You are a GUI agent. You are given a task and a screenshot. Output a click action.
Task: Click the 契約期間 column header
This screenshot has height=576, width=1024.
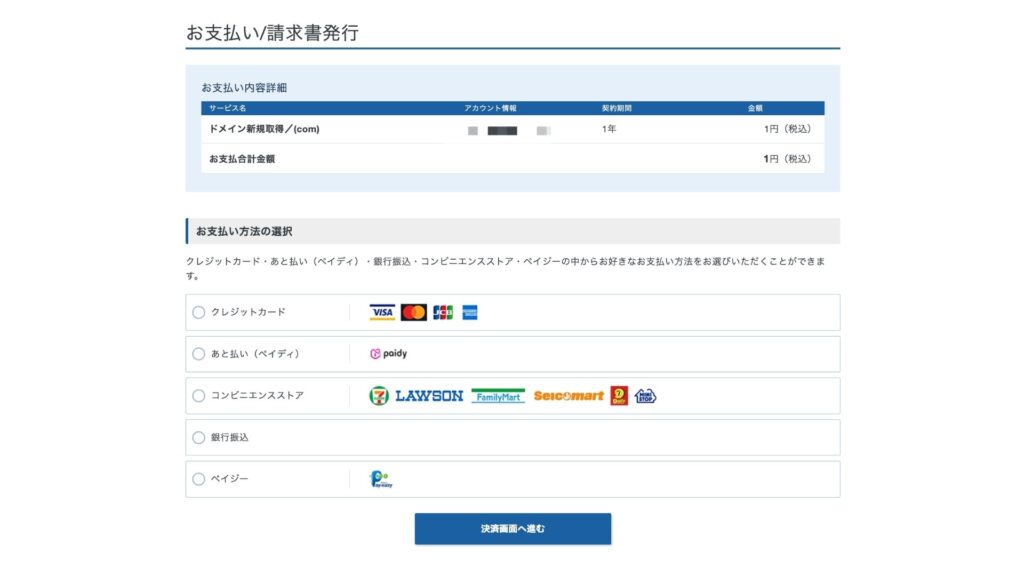pos(616,108)
